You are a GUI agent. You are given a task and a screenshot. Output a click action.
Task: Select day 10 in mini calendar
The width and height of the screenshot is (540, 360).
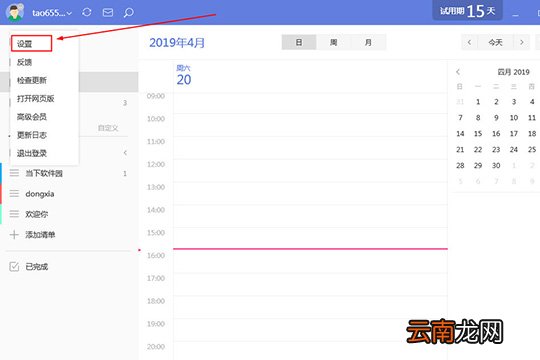pos(514,118)
